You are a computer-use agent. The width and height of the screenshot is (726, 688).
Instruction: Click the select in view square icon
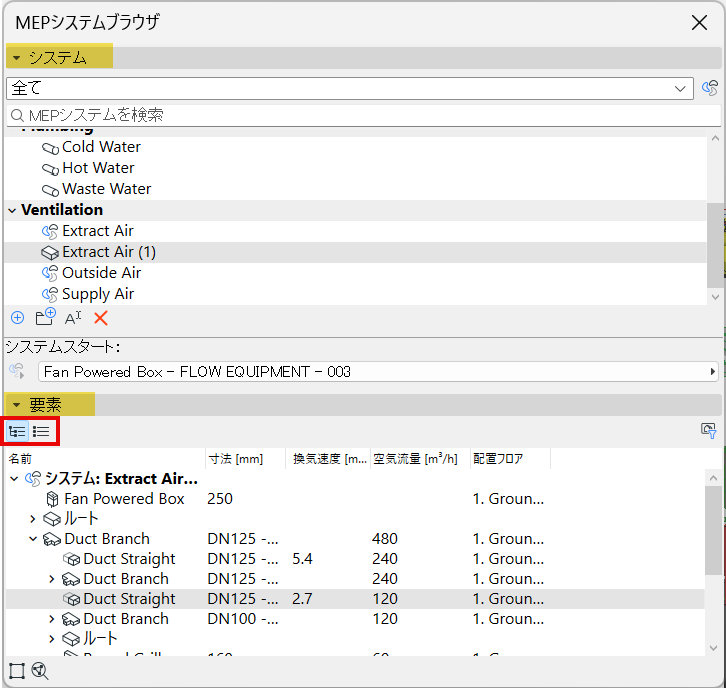click(17, 671)
